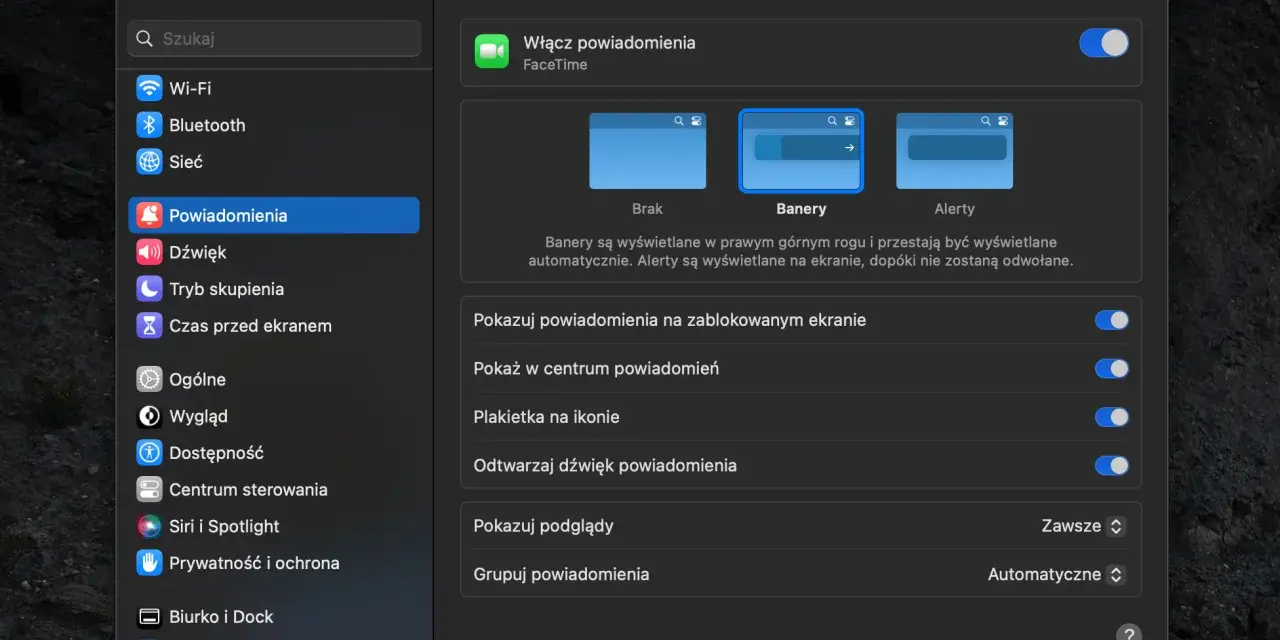Select the Brak notification style thumbnail

(x=647, y=151)
